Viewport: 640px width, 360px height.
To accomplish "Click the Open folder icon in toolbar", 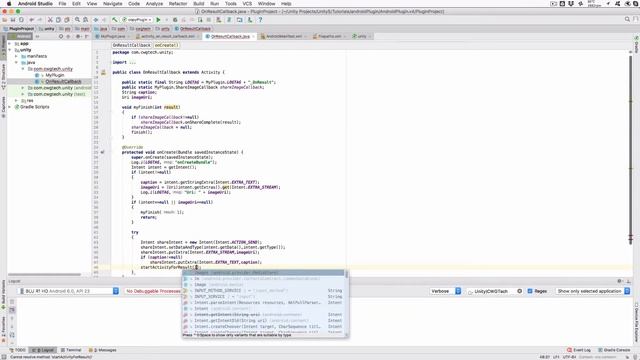I will [x=5, y=20].
